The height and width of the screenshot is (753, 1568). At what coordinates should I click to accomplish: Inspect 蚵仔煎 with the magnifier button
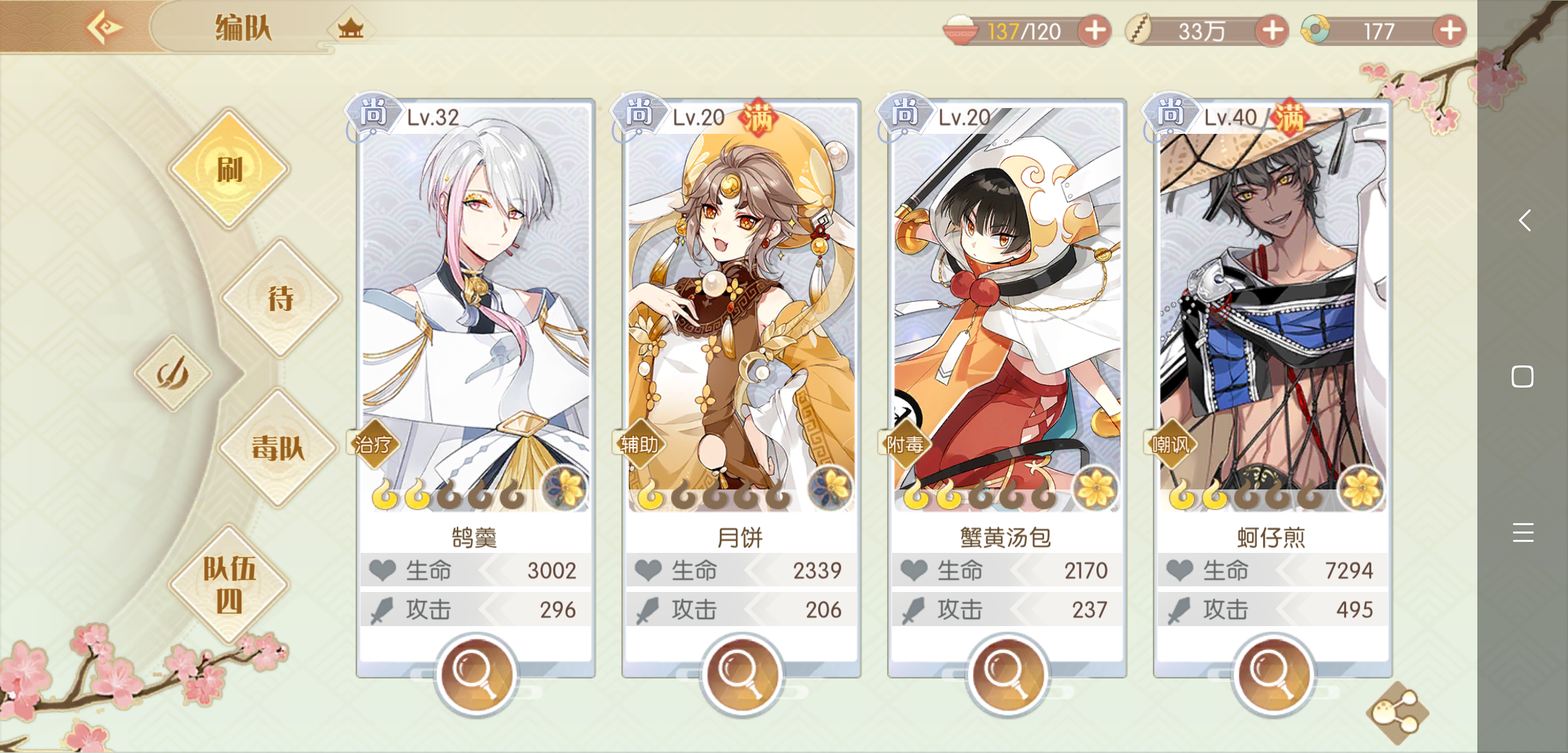[1274, 674]
